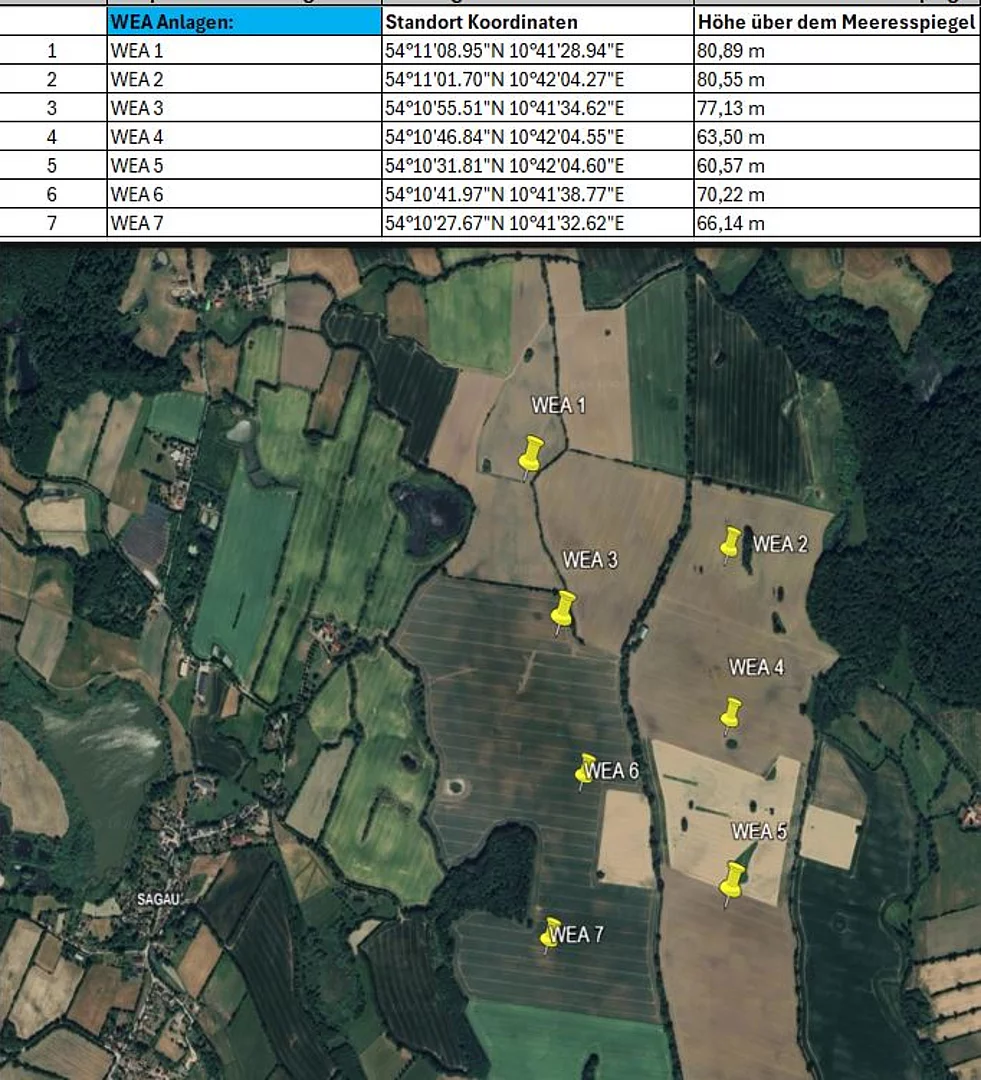Click the WEA 7 name cell in table
The height and width of the screenshot is (1080, 981).
pyautogui.click(x=244, y=223)
